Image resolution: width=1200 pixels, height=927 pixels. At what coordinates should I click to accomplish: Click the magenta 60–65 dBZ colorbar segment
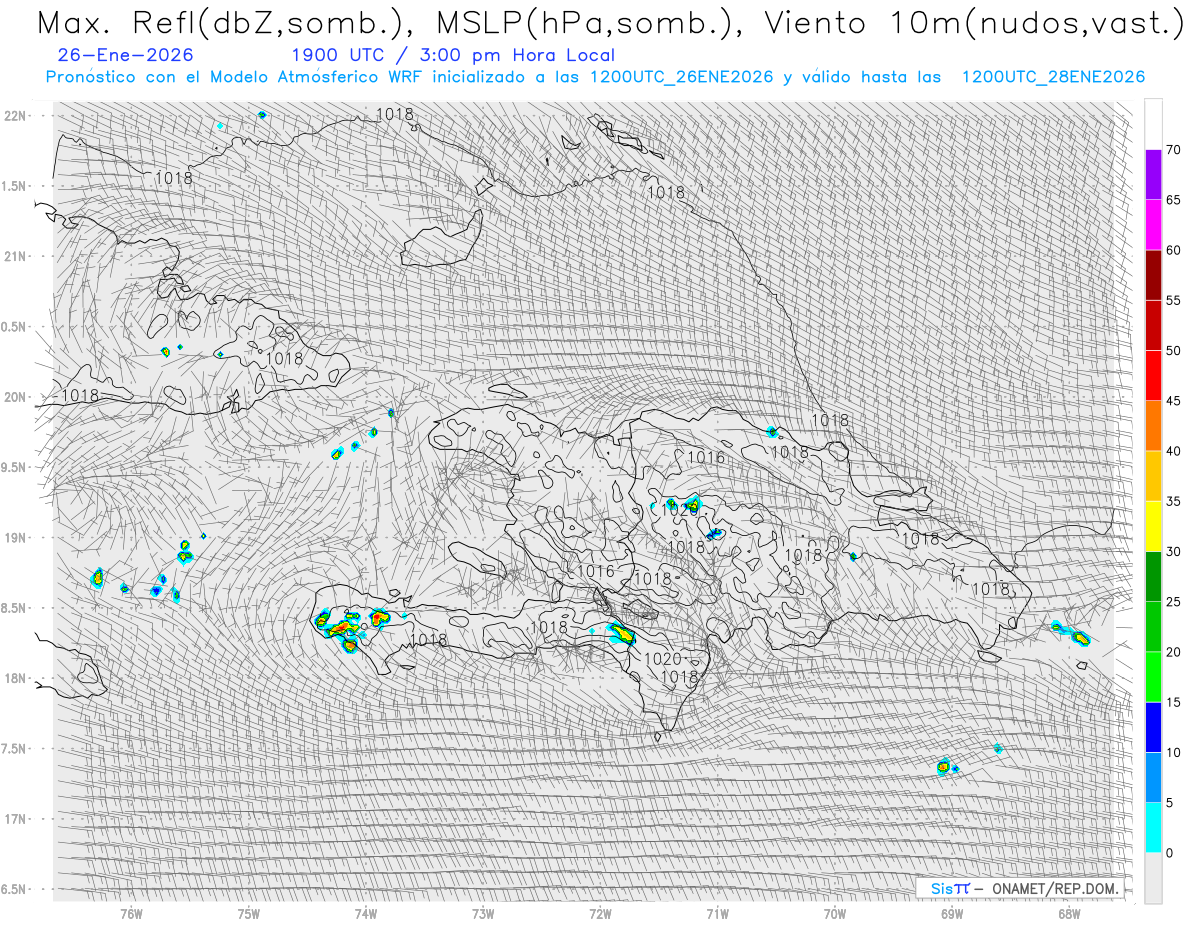(x=1153, y=225)
